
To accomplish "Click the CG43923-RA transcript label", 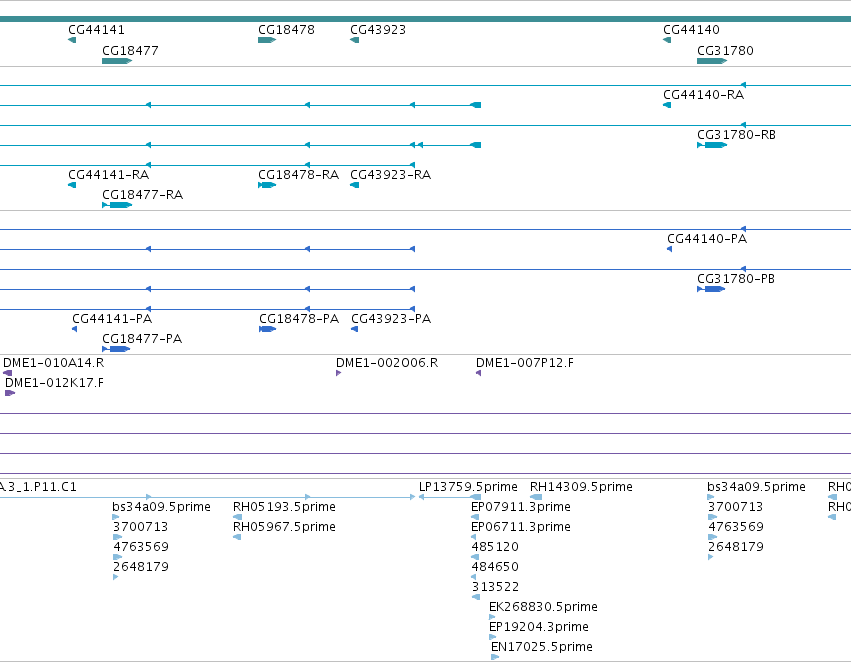I will [391, 175].
